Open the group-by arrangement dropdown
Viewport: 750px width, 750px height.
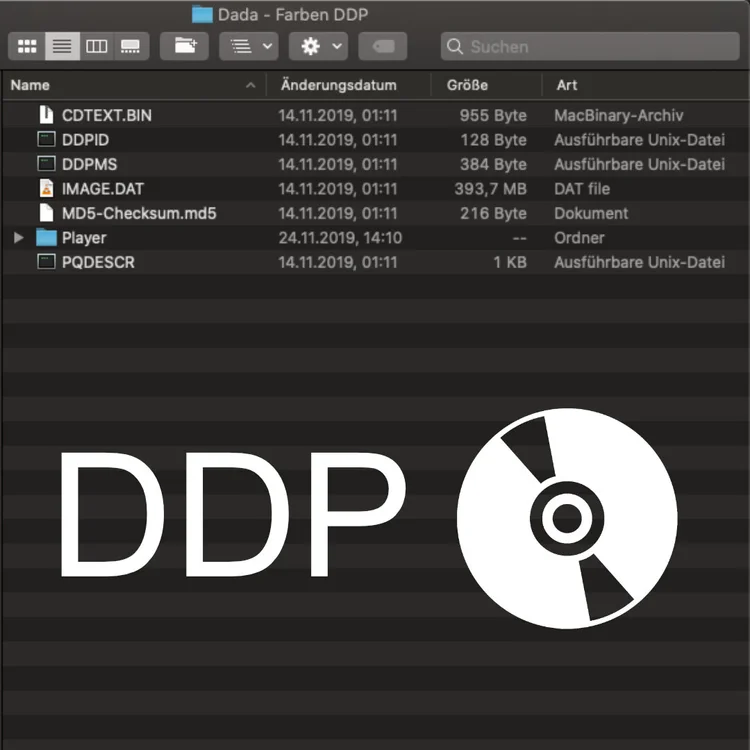pos(249,46)
